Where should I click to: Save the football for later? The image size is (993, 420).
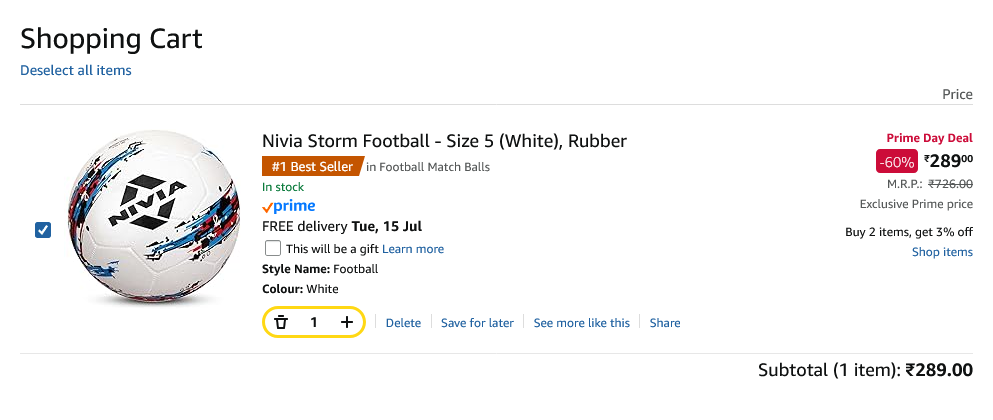[x=477, y=323]
